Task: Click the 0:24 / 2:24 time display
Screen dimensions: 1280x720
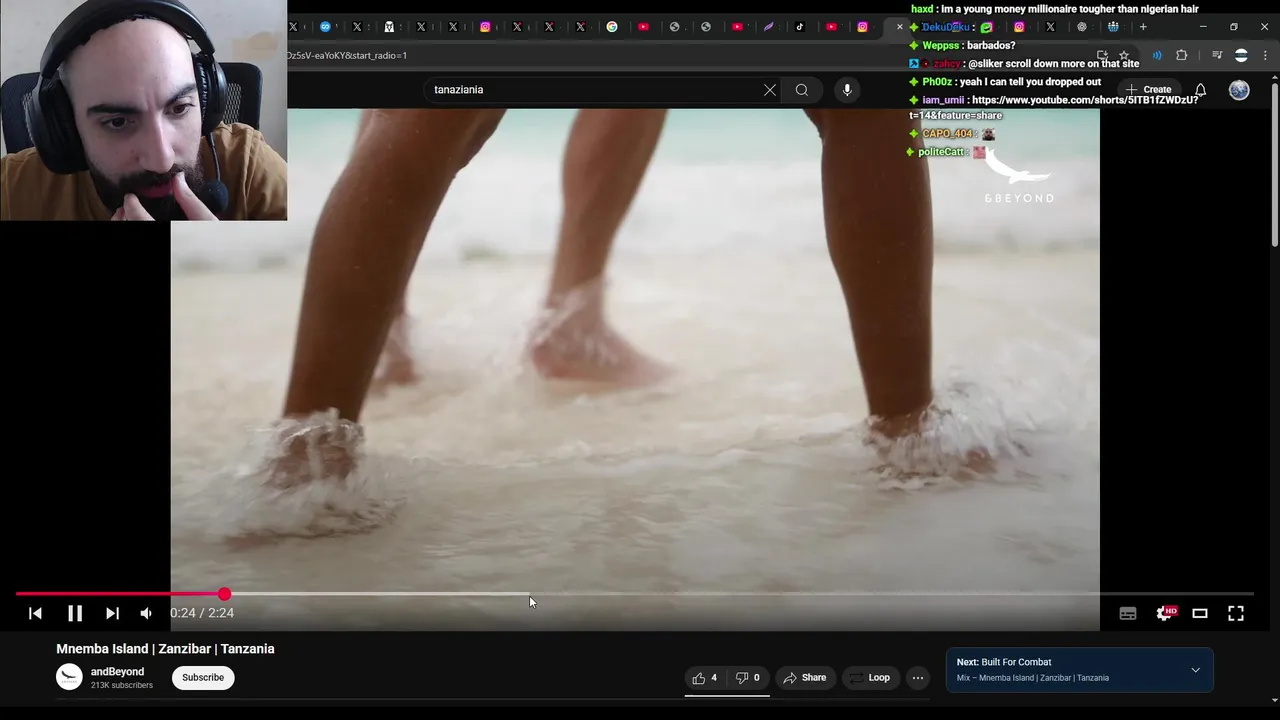Action: [202, 613]
